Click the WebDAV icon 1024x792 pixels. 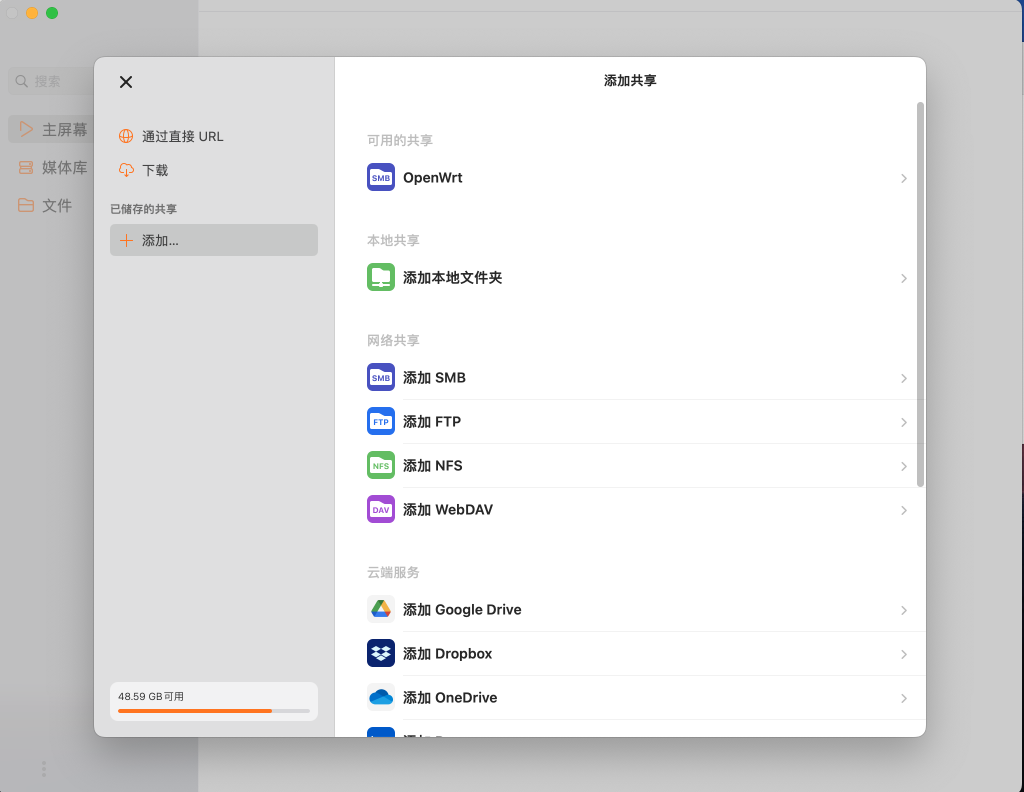(x=380, y=509)
